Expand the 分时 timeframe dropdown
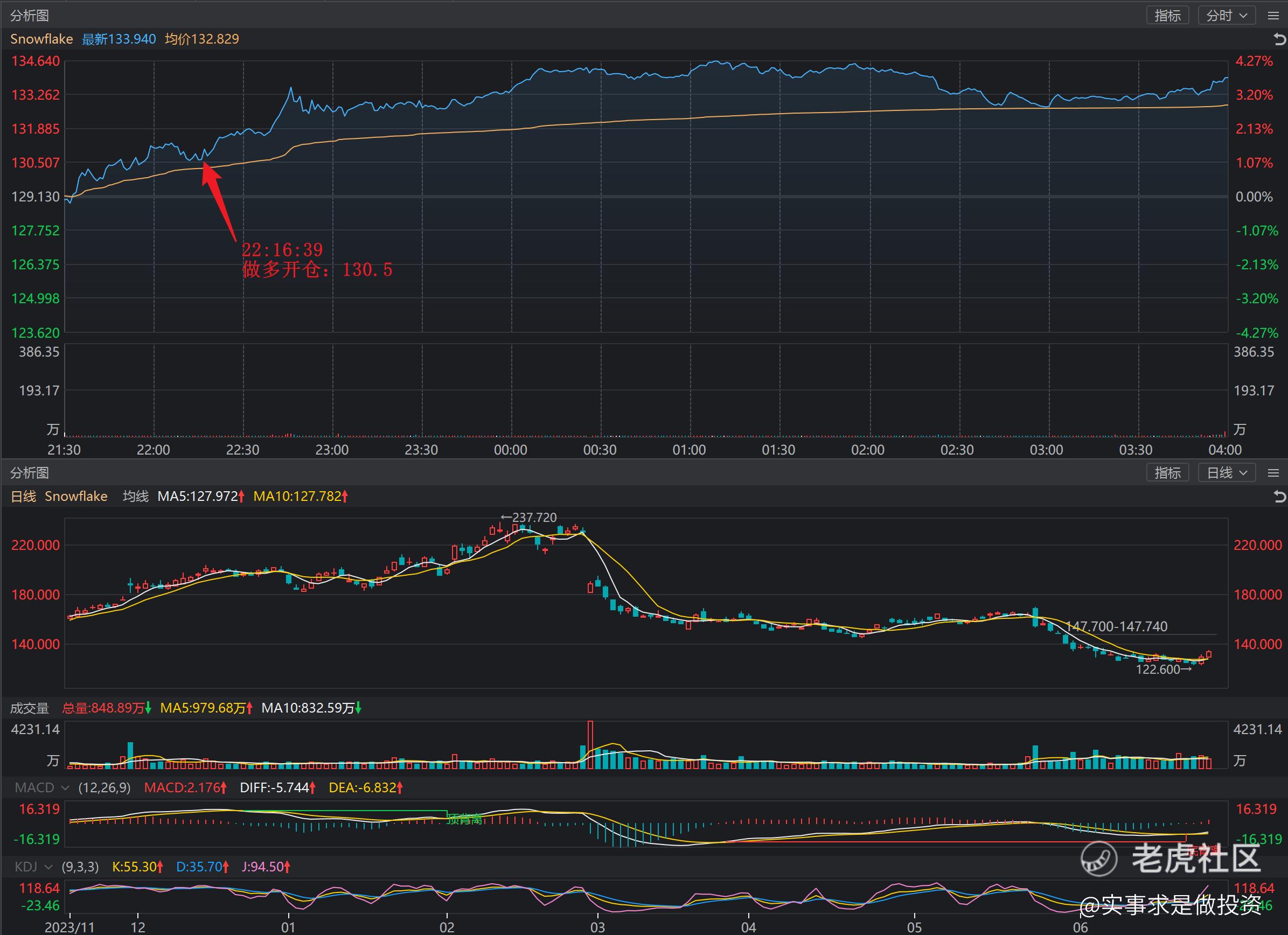 point(1227,15)
